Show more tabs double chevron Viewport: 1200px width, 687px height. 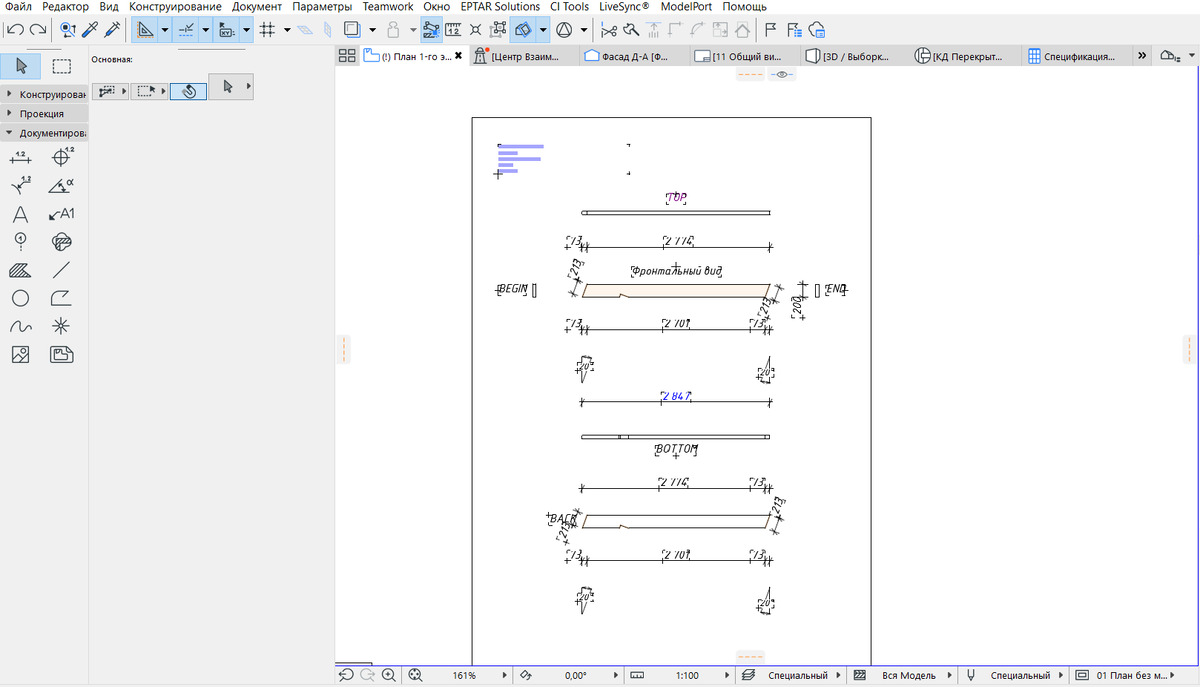click(1144, 57)
